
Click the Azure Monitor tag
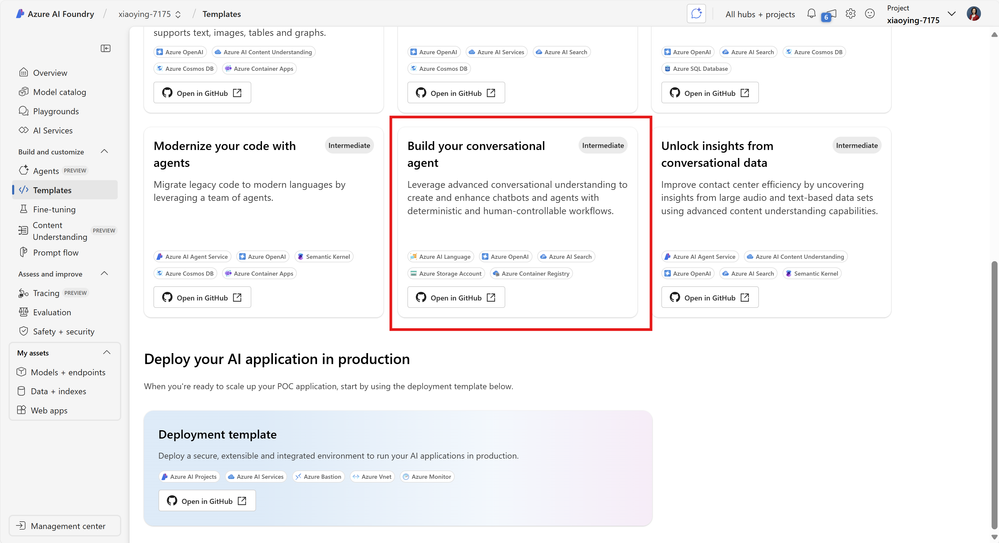427,477
